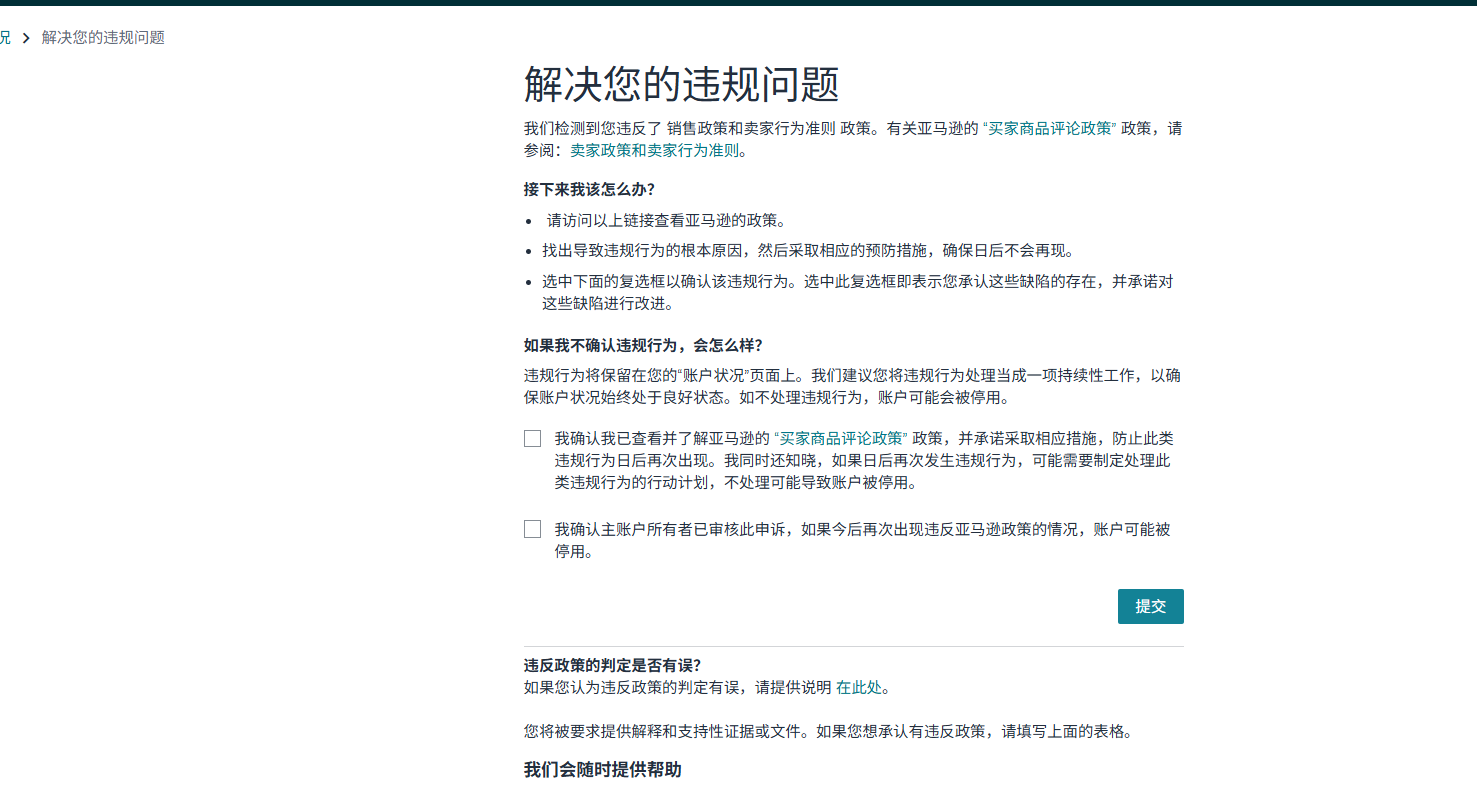Click the 如果我不确认违规行为，会怎么样？ heading

click(643, 345)
